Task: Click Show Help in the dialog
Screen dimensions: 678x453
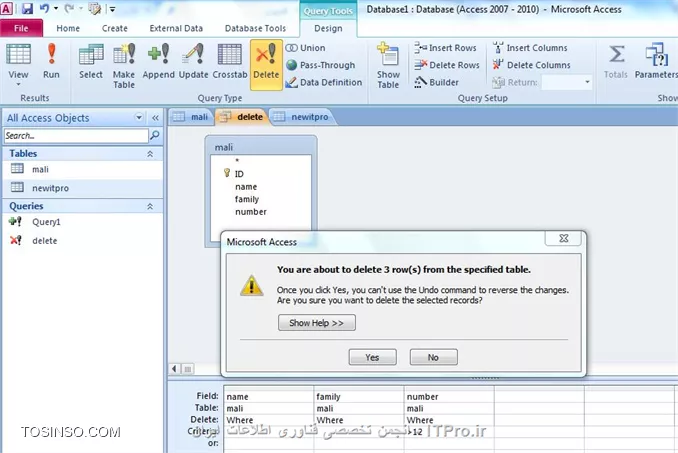Action: pos(317,323)
